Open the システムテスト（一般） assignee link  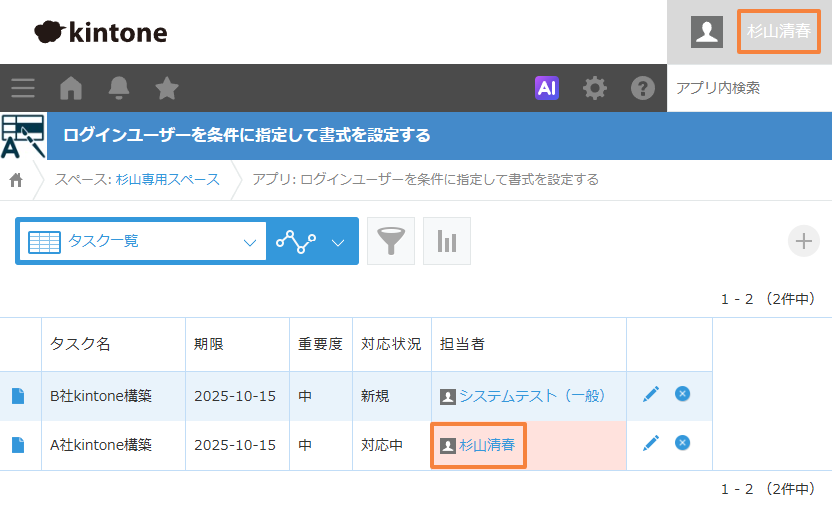pyautogui.click(x=532, y=396)
